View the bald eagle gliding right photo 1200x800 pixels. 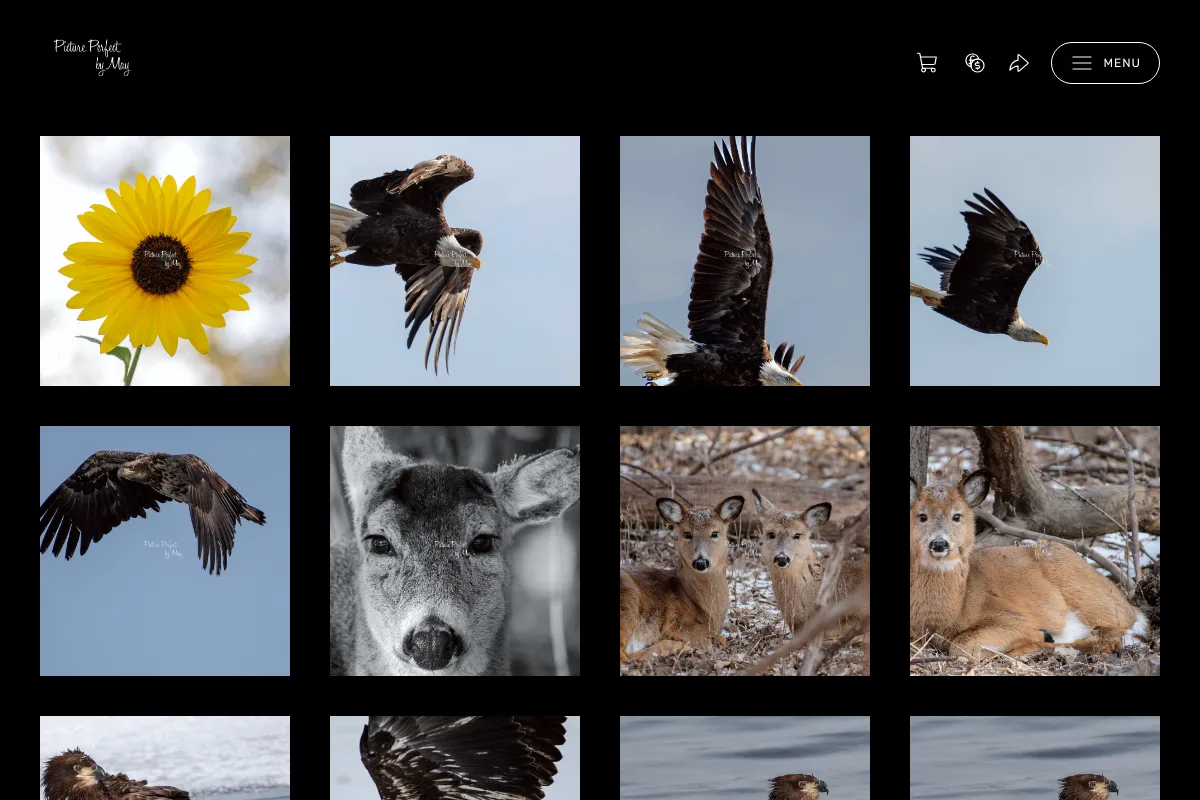(x=1035, y=261)
